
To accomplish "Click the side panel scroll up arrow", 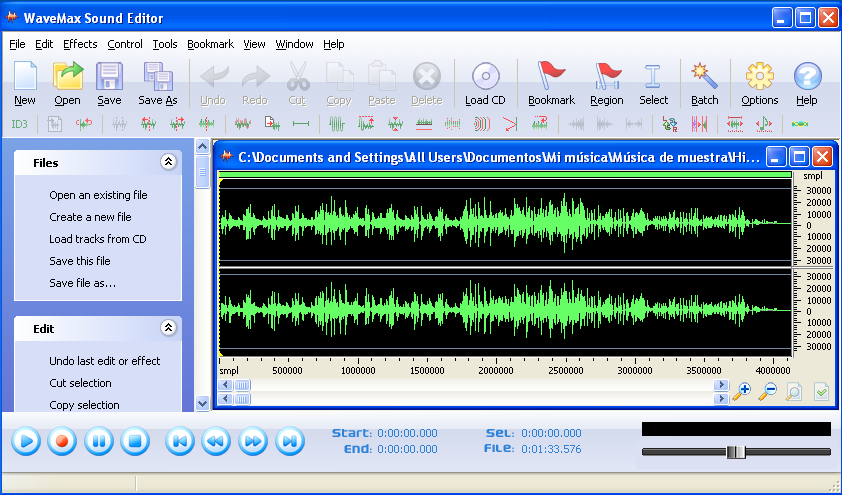I will (x=202, y=146).
